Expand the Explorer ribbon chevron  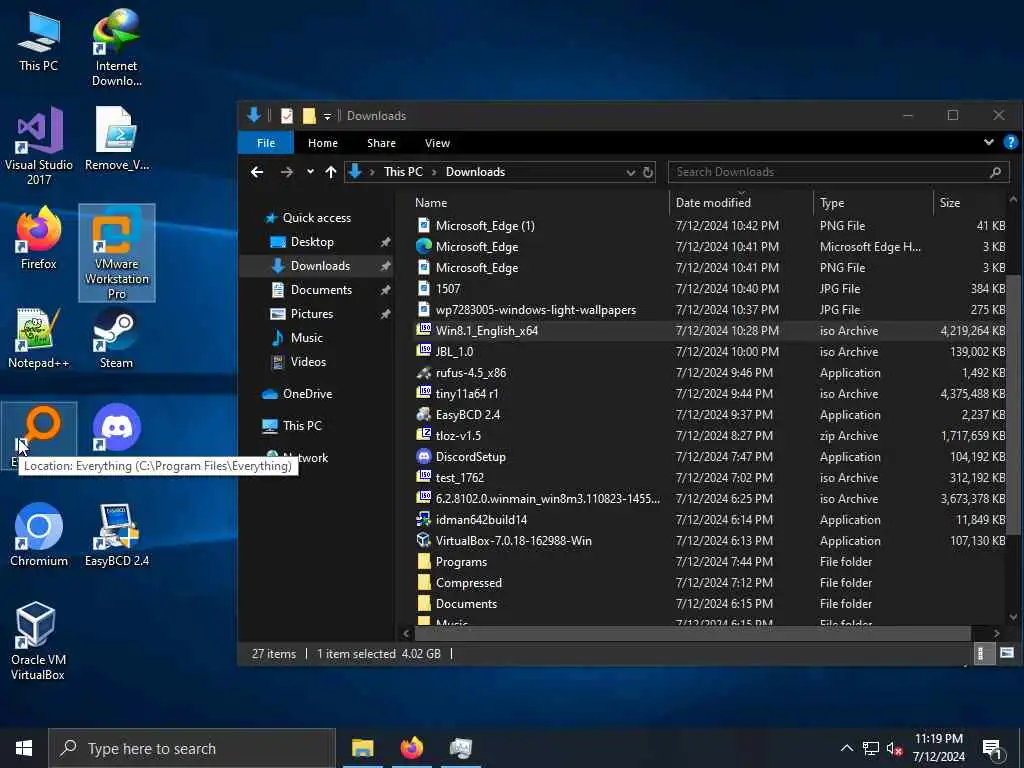click(x=988, y=142)
